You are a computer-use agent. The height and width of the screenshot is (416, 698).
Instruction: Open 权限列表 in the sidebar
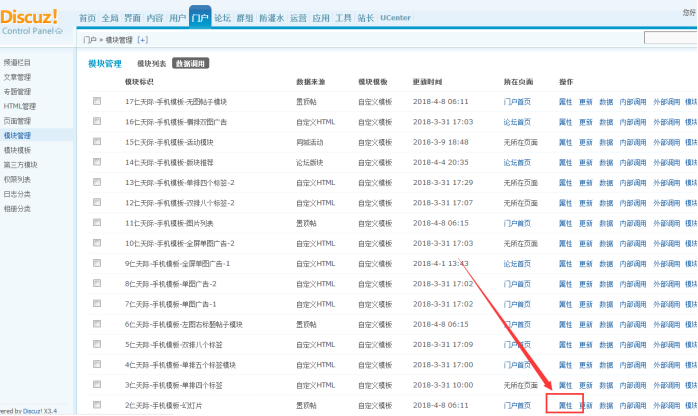(17, 179)
